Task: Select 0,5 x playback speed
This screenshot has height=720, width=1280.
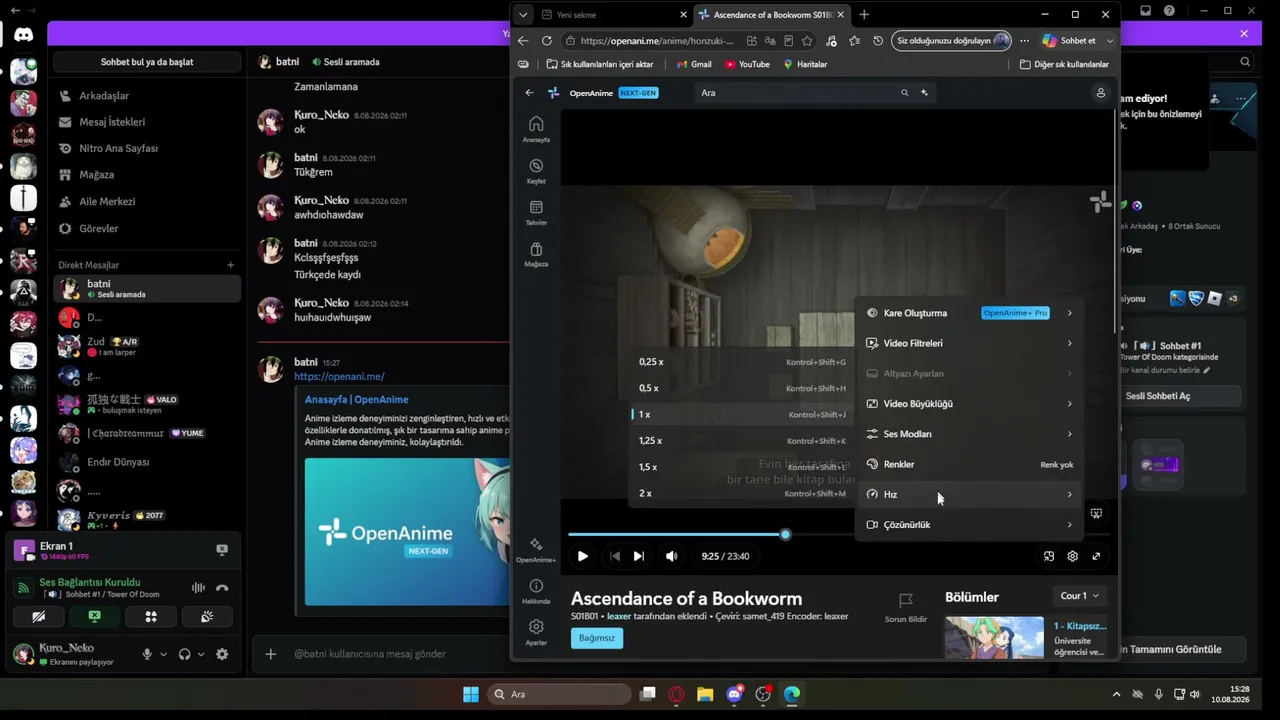Action: (x=742, y=388)
